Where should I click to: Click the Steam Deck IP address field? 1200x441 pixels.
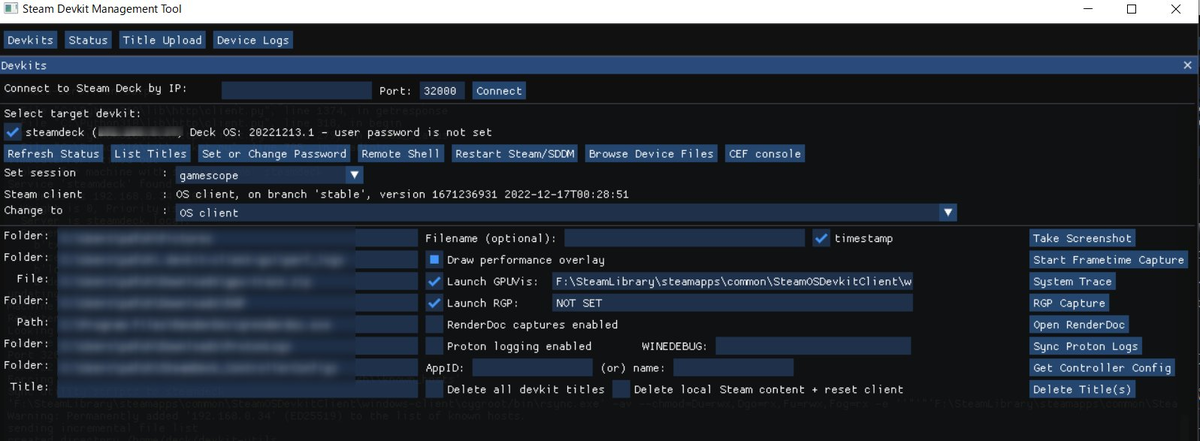(x=296, y=90)
